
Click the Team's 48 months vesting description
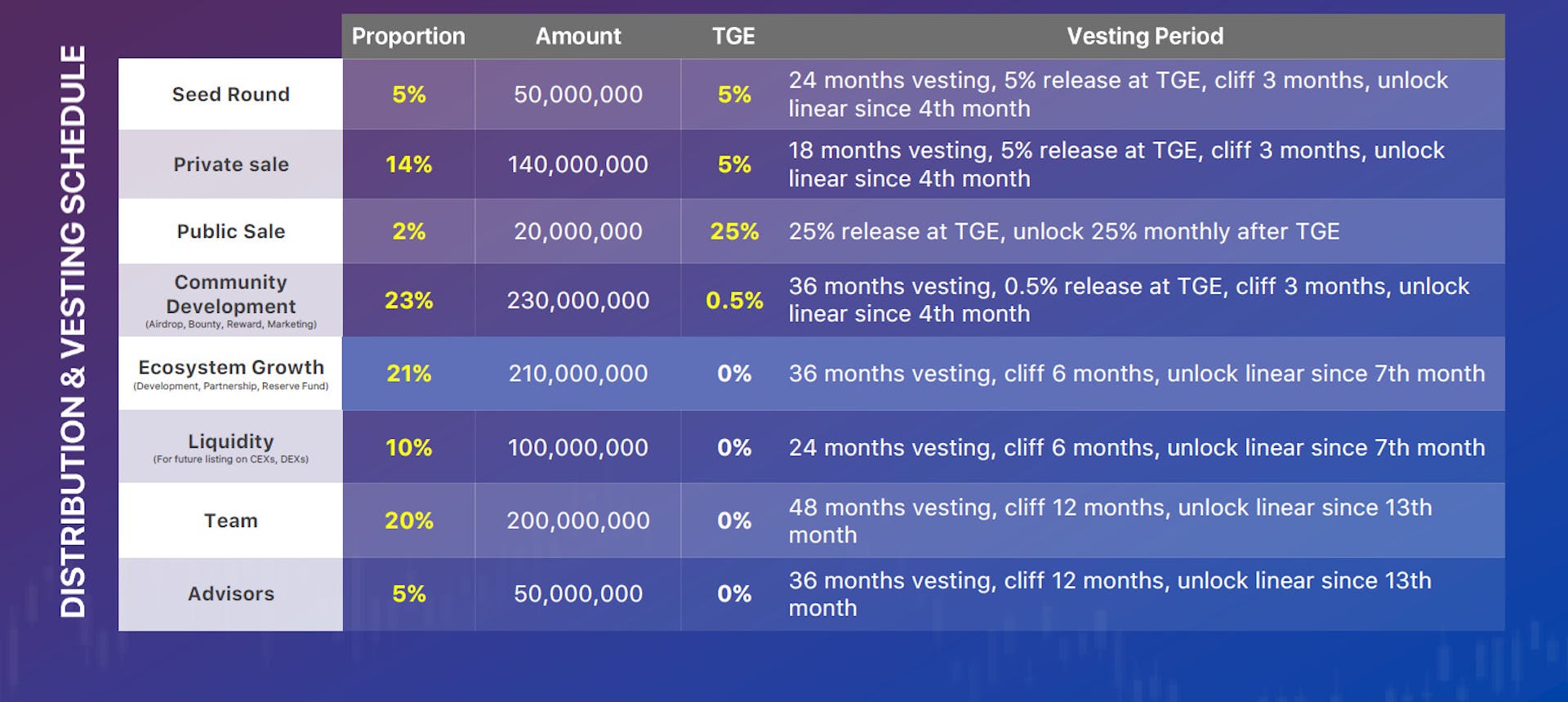[x=1109, y=521]
